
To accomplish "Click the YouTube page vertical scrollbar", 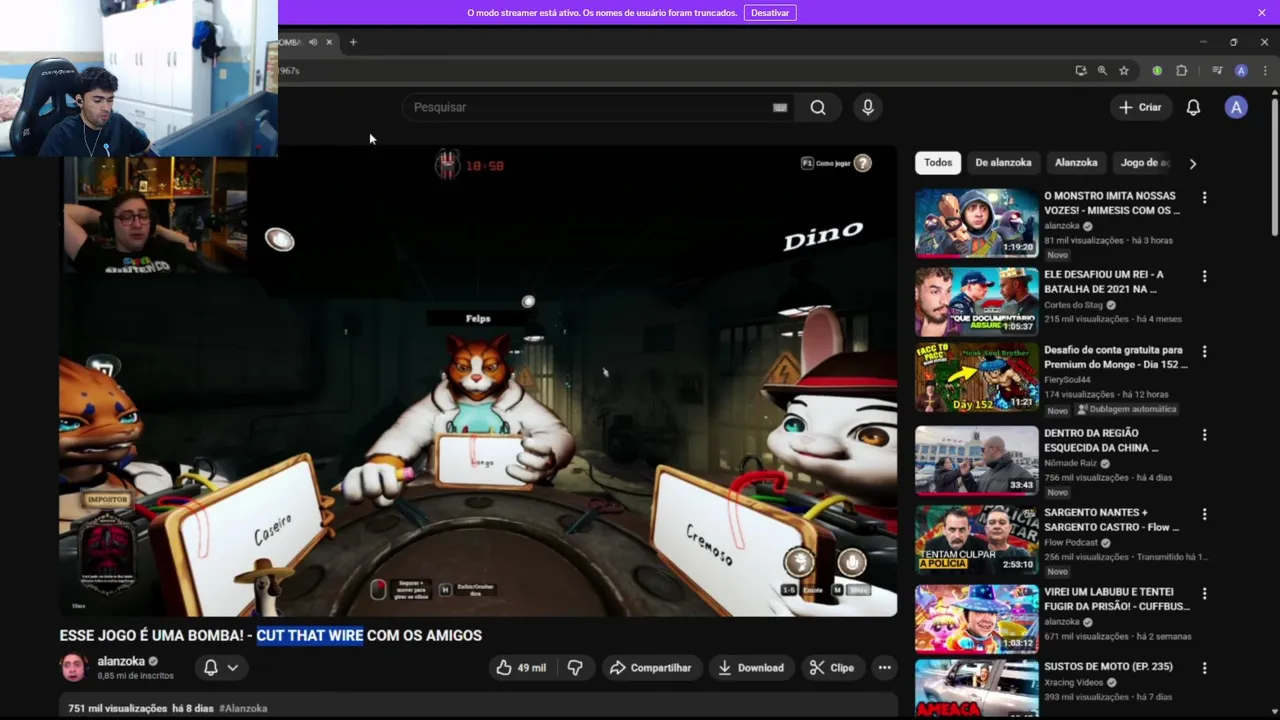I will pyautogui.click(x=1274, y=165).
